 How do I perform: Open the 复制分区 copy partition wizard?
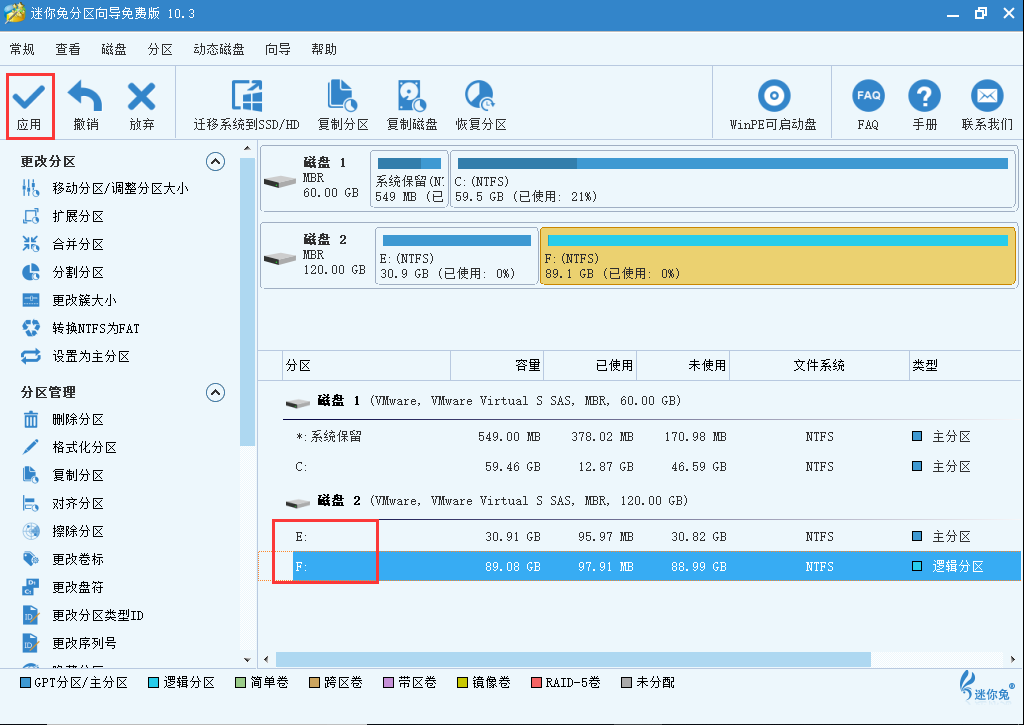coord(343,105)
